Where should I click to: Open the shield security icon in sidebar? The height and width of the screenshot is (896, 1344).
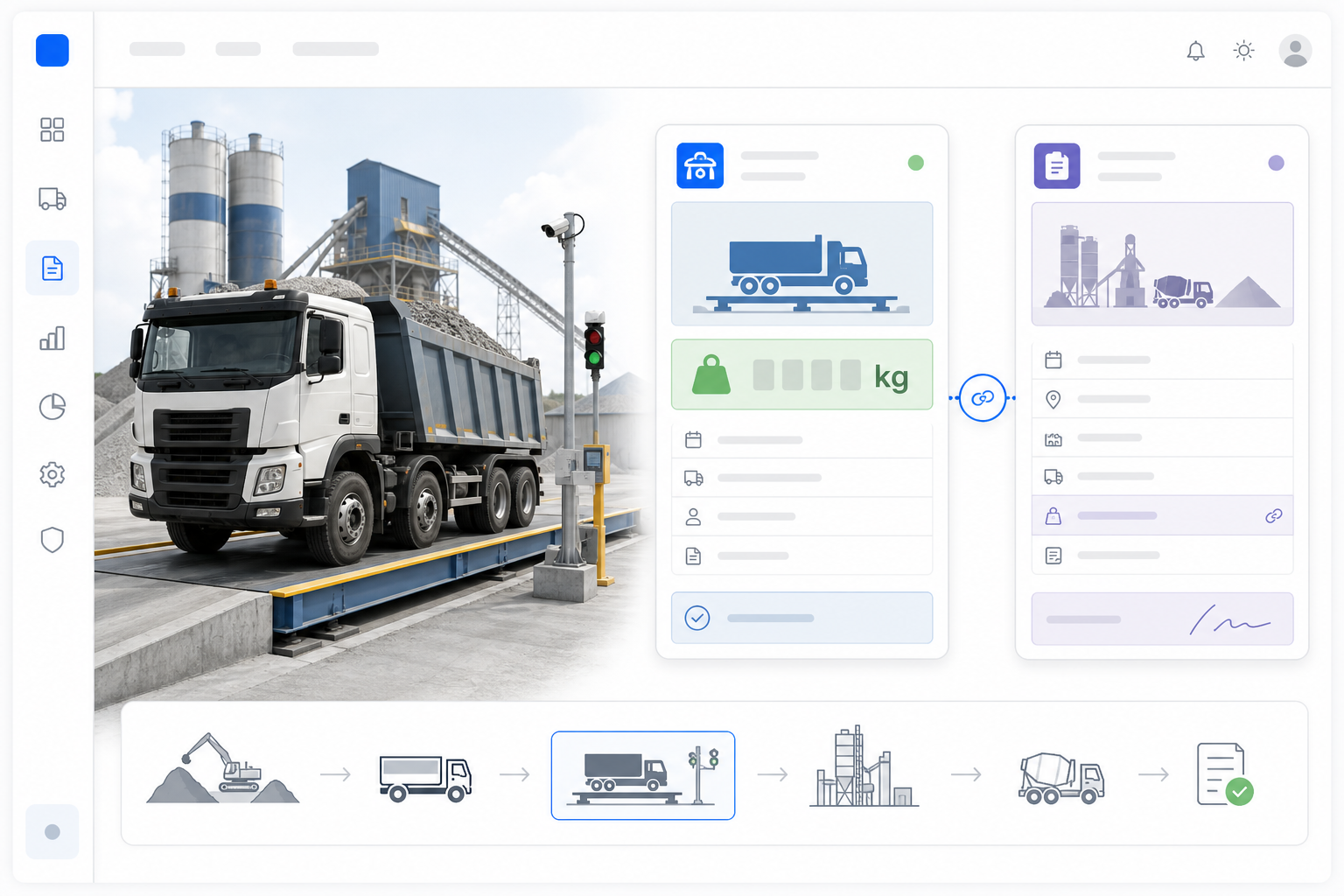(52, 540)
